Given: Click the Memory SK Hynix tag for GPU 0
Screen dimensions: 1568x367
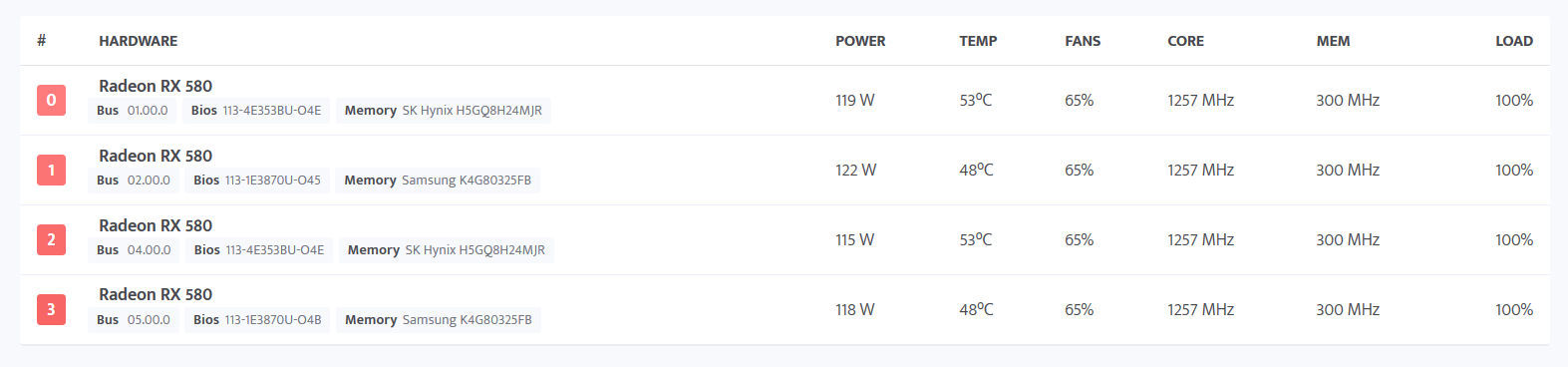Looking at the screenshot, I should (x=444, y=111).
